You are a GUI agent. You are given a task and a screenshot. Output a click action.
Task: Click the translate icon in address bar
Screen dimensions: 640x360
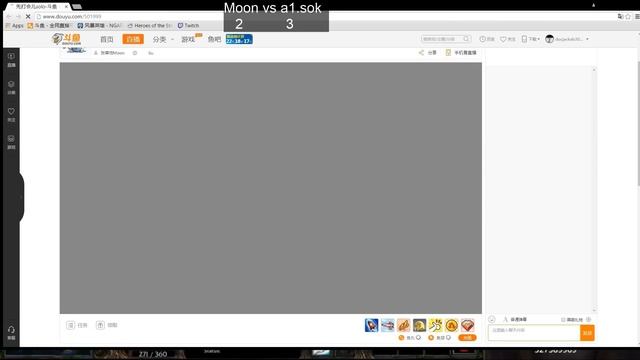[620, 16]
